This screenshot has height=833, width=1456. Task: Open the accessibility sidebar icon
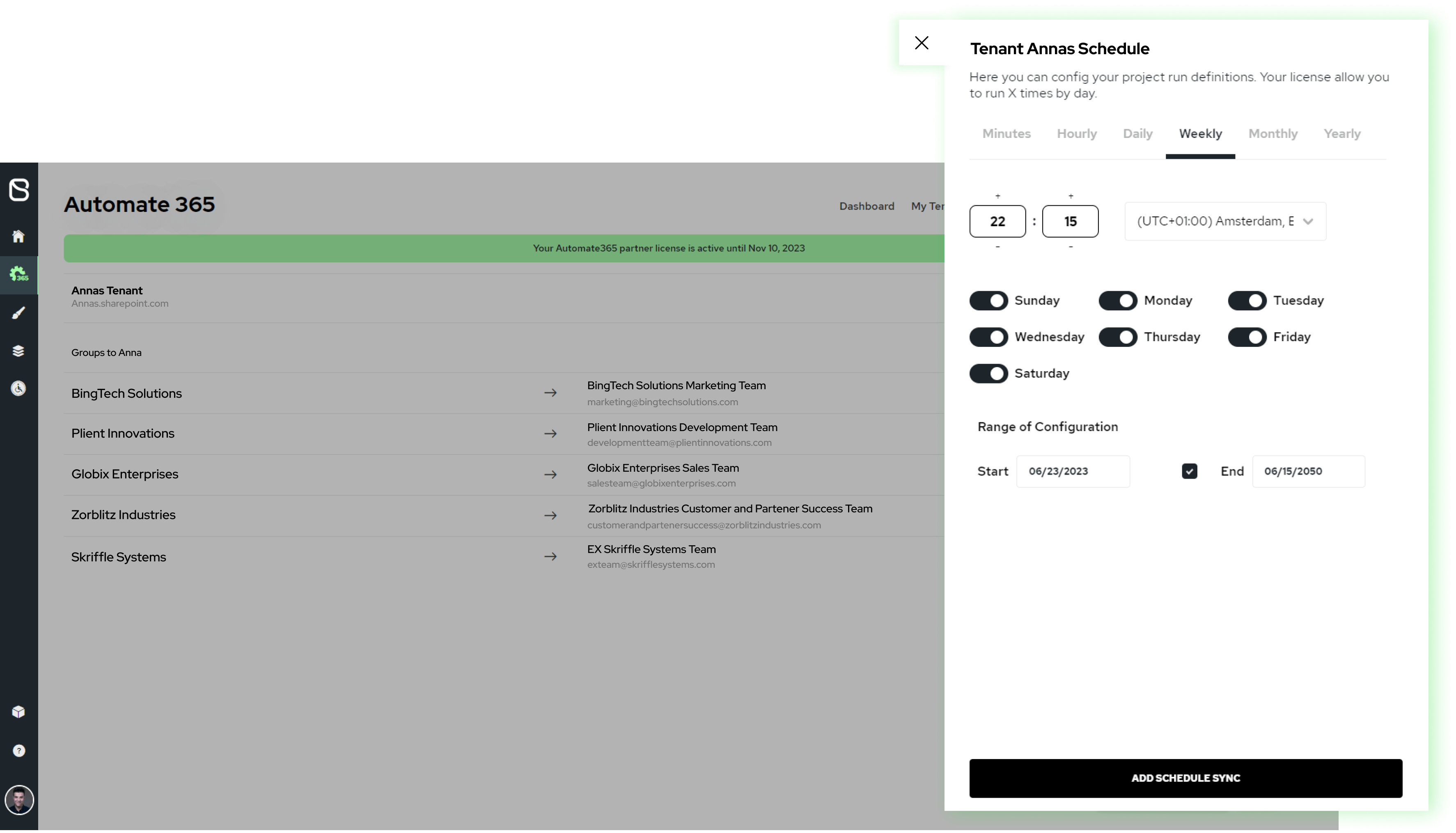click(x=18, y=389)
